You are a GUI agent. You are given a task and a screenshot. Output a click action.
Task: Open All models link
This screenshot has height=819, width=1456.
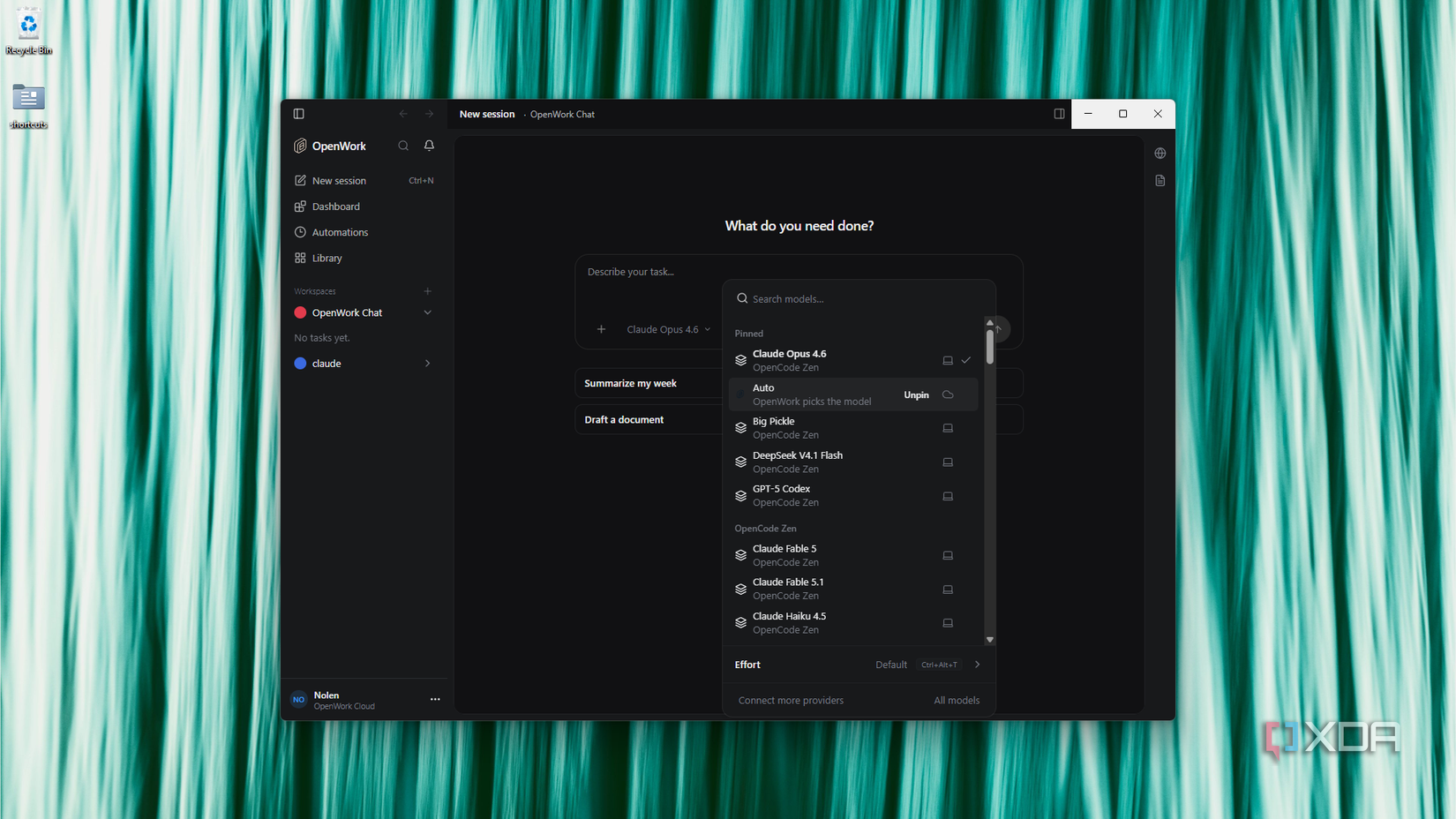(957, 701)
